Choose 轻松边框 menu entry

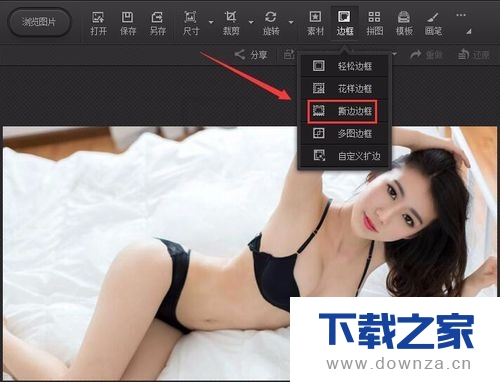(x=344, y=66)
